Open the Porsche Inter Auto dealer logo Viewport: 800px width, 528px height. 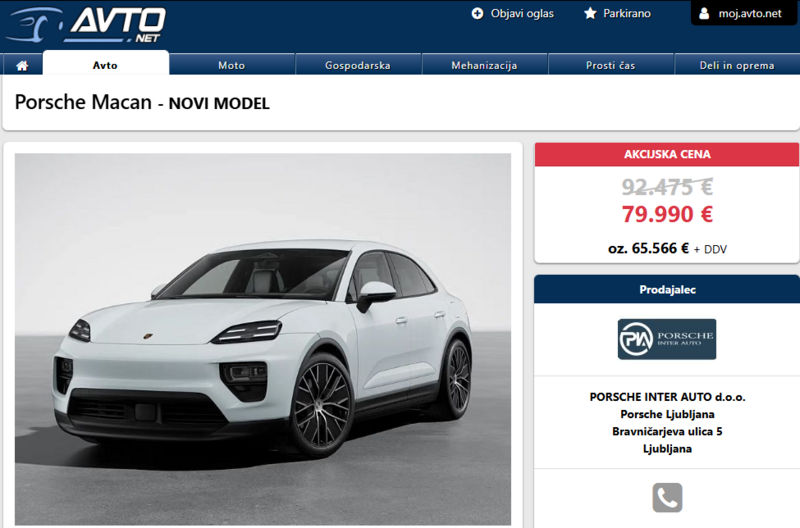tap(667, 339)
